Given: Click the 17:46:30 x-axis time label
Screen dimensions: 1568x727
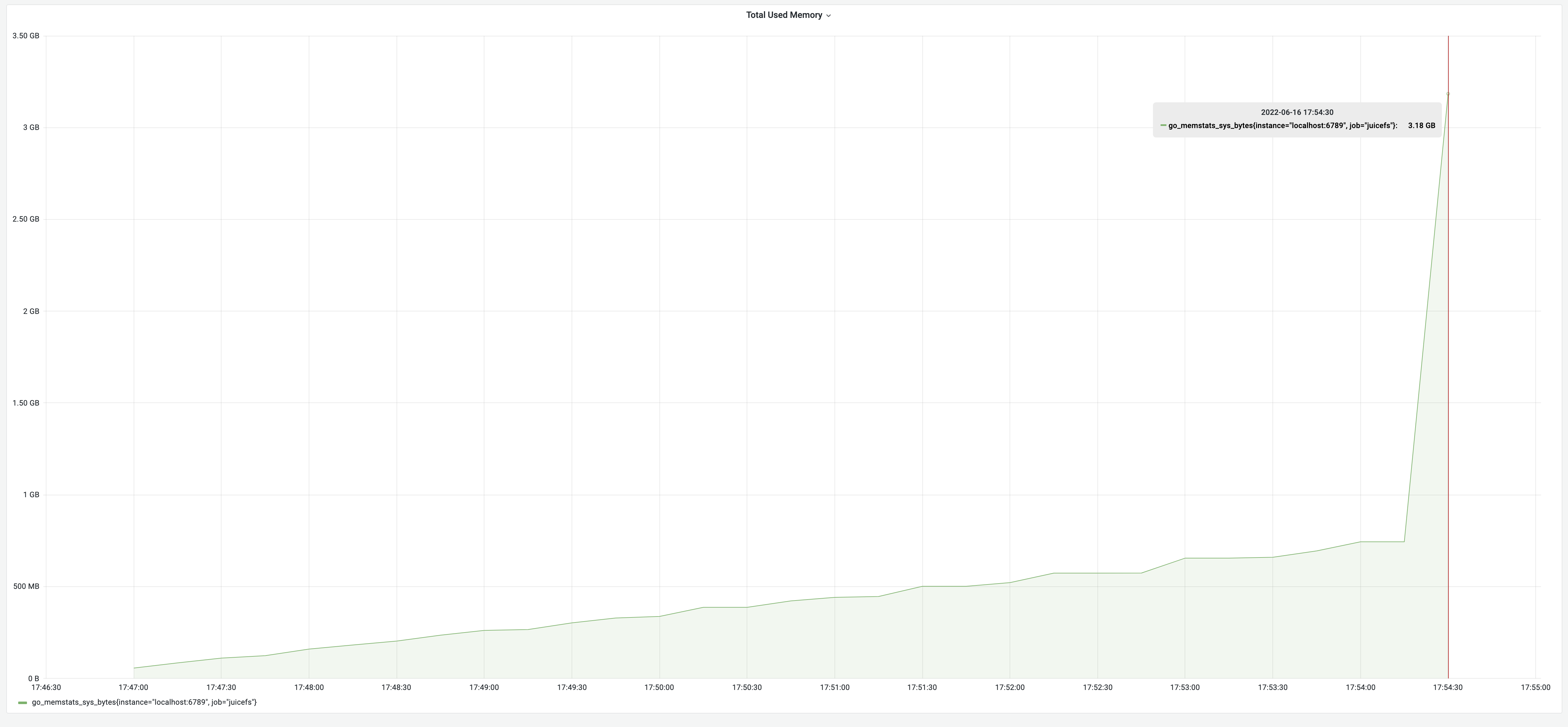Looking at the screenshot, I should (x=46, y=687).
